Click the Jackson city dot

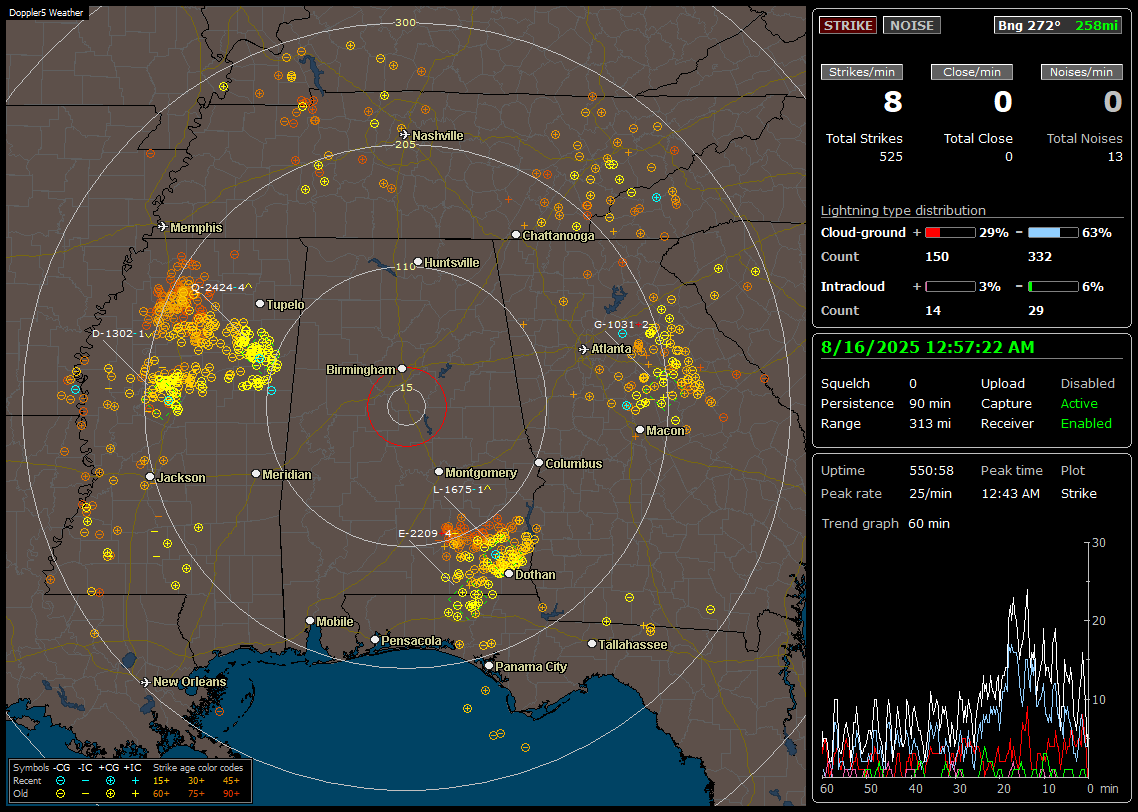150,477
